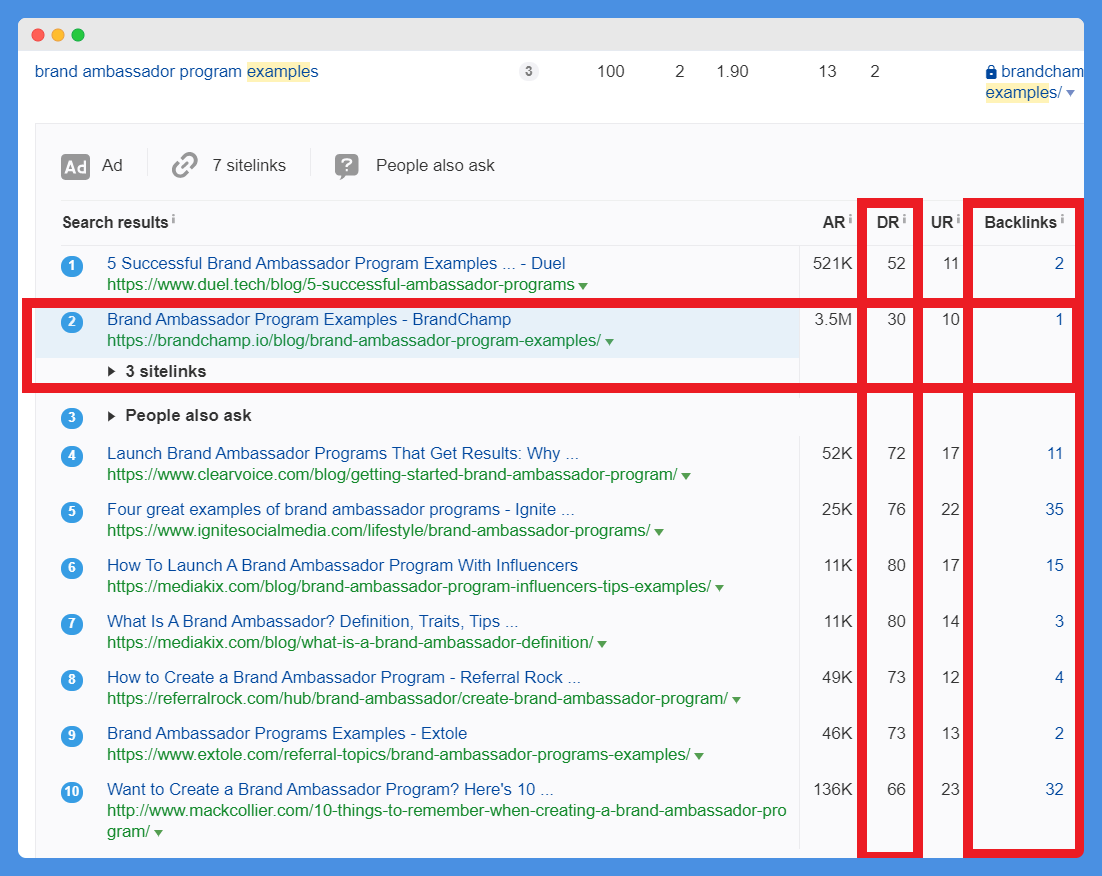Screen dimensions: 1102x876
Task: Click the DR value 76 in Ignite row
Action: [896, 510]
